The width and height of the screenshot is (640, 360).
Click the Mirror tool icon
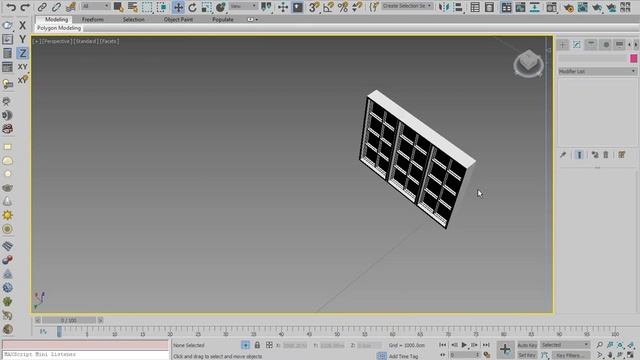pos(444,7)
